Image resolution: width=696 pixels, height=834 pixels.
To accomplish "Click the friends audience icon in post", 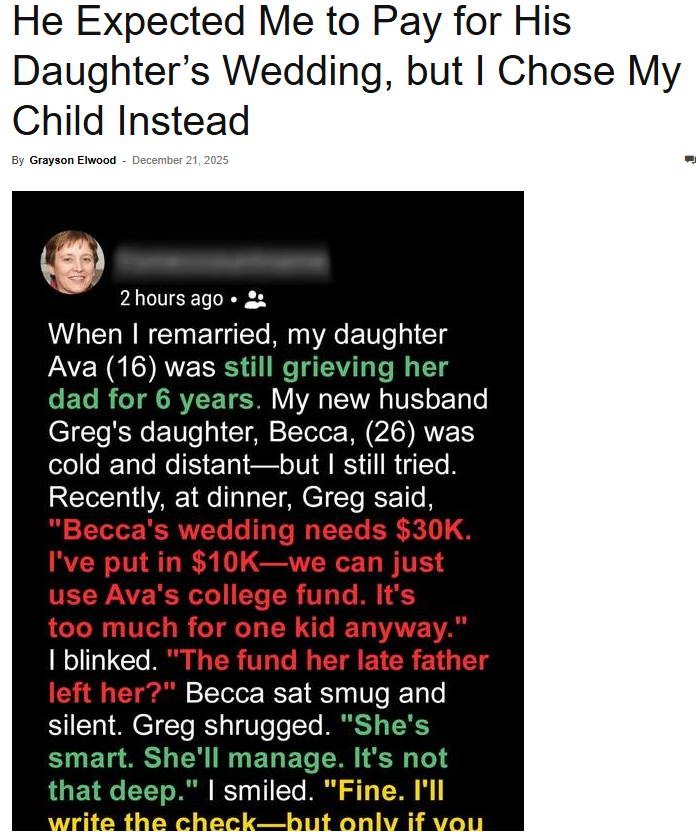I will point(255,298).
